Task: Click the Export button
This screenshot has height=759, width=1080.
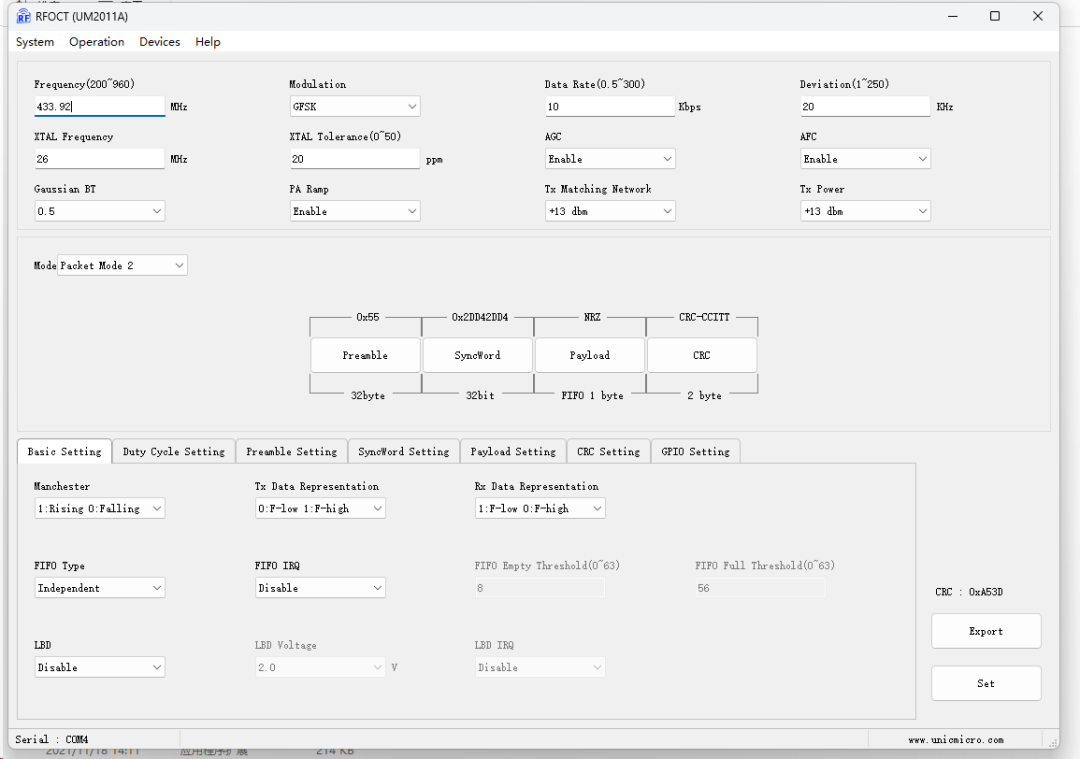Action: click(x=985, y=631)
